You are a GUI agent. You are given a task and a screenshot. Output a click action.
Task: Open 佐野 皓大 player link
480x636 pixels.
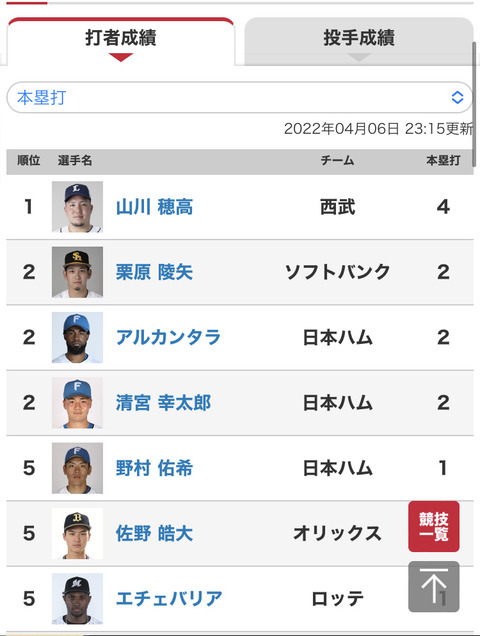tap(154, 533)
